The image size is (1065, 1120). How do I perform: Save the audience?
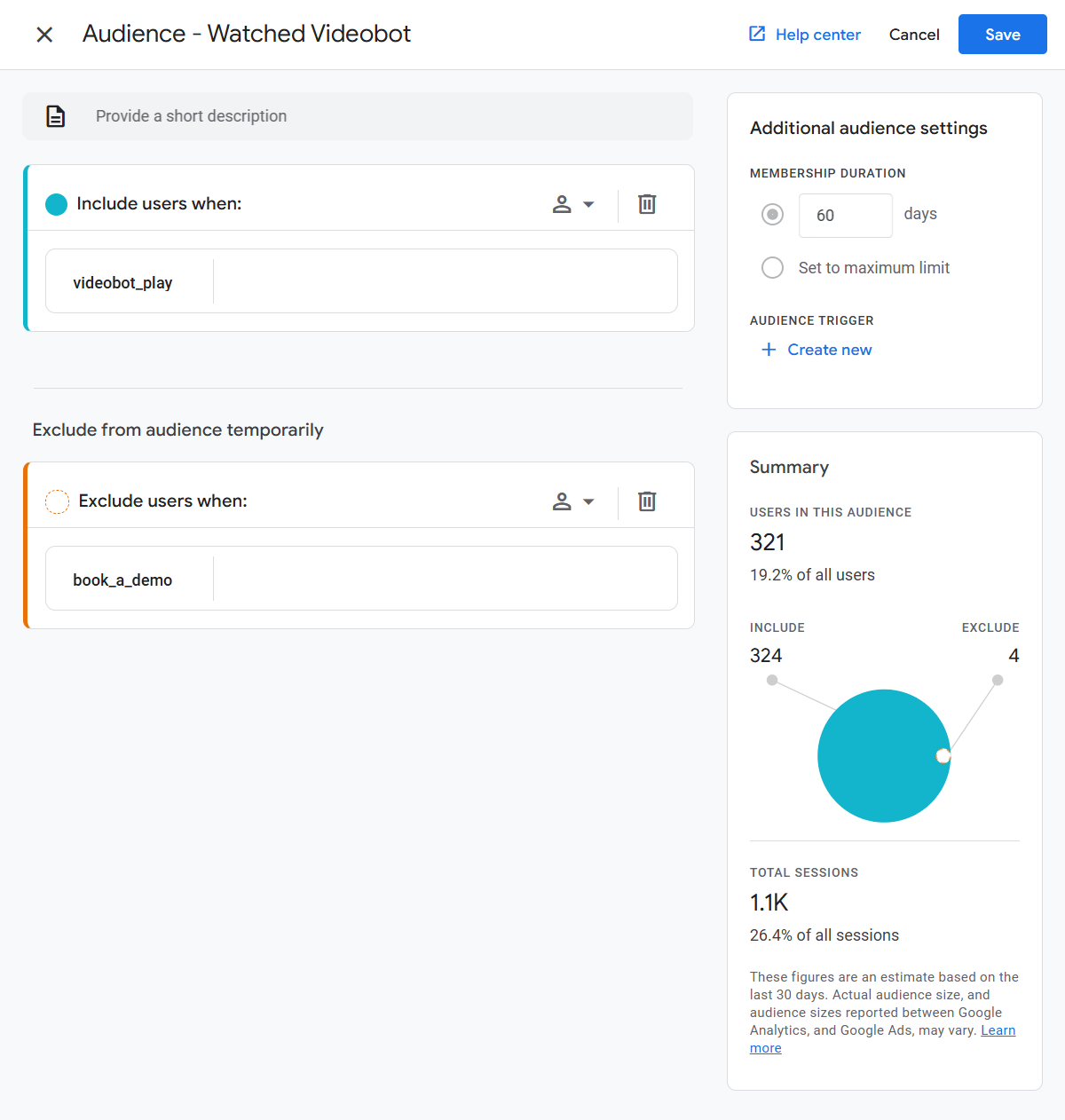click(x=1002, y=35)
